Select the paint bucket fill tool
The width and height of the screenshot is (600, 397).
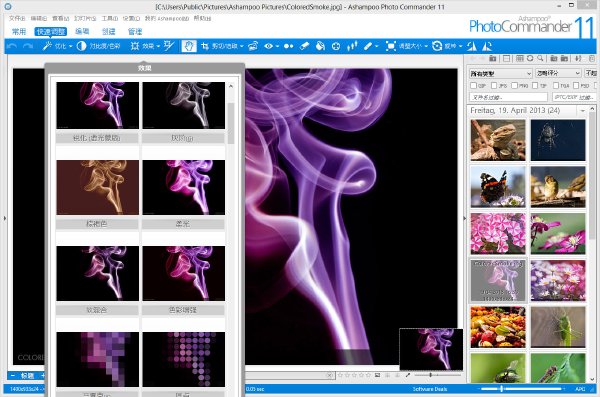pos(320,46)
